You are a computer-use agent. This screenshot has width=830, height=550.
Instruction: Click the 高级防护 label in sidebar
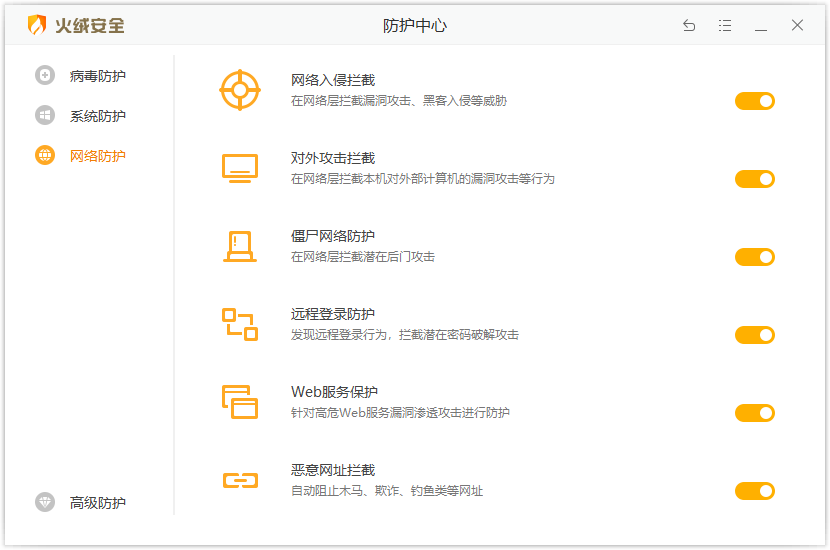point(97,503)
